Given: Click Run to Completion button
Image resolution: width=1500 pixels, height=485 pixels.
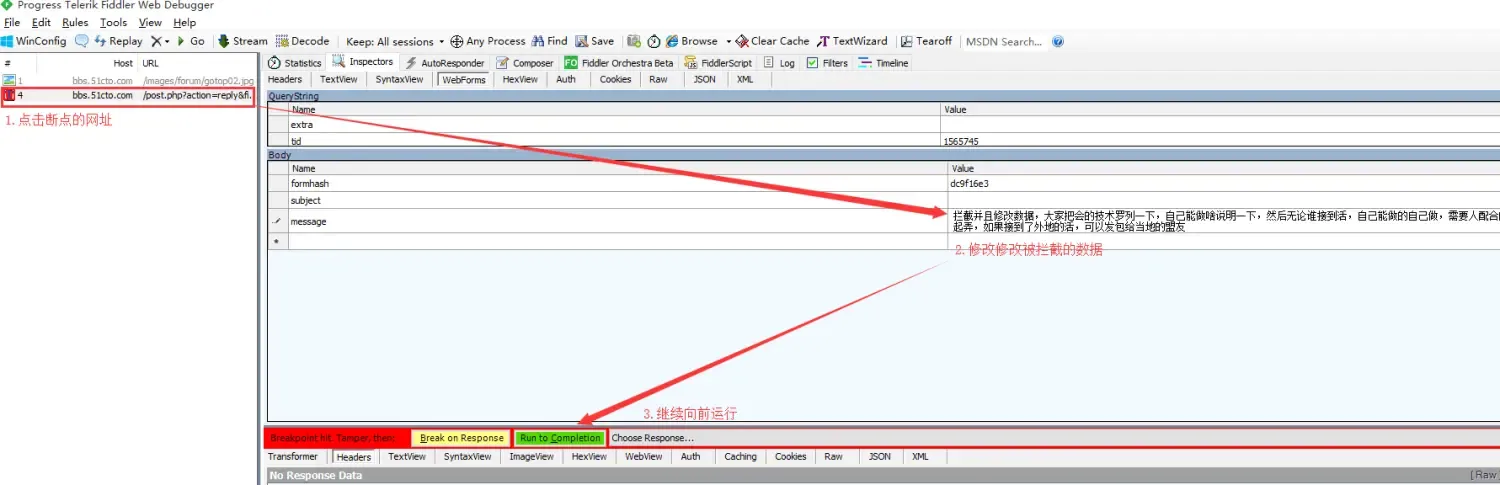Looking at the screenshot, I should (560, 438).
